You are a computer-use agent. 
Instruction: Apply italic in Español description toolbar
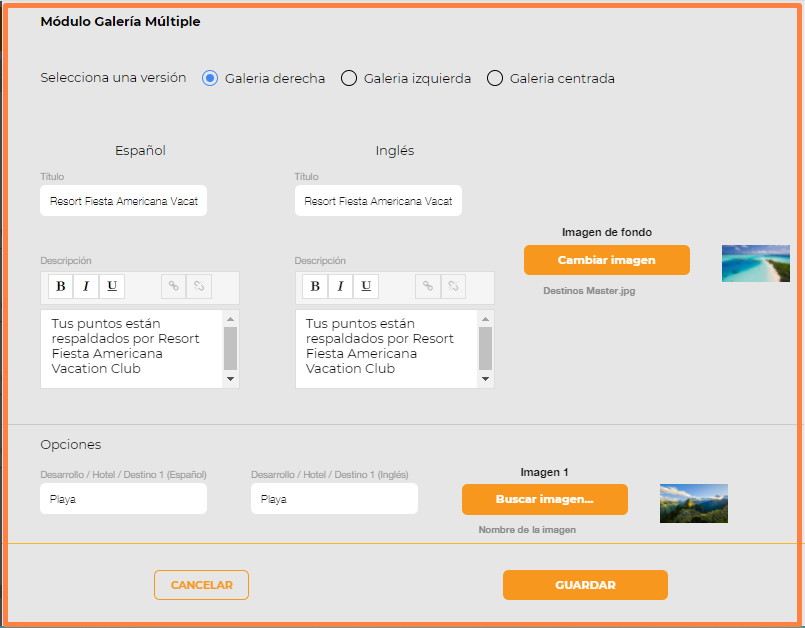coord(86,286)
